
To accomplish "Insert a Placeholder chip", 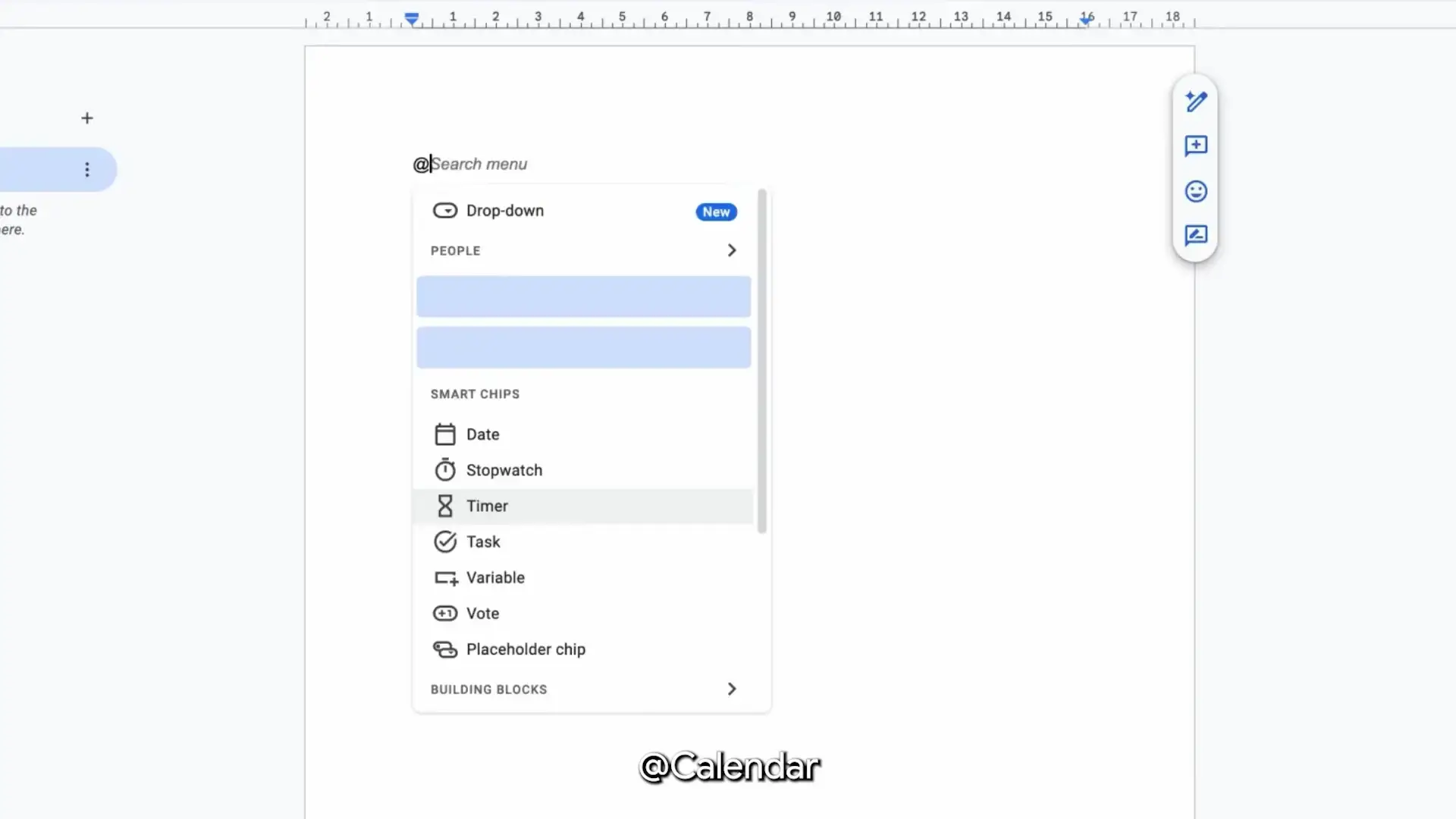I will tap(525, 649).
